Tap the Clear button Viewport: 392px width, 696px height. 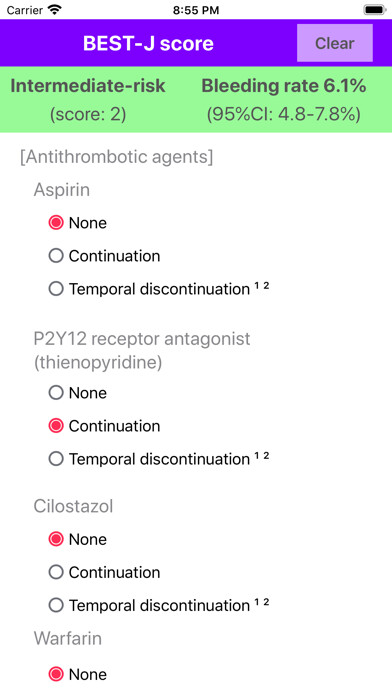(335, 43)
